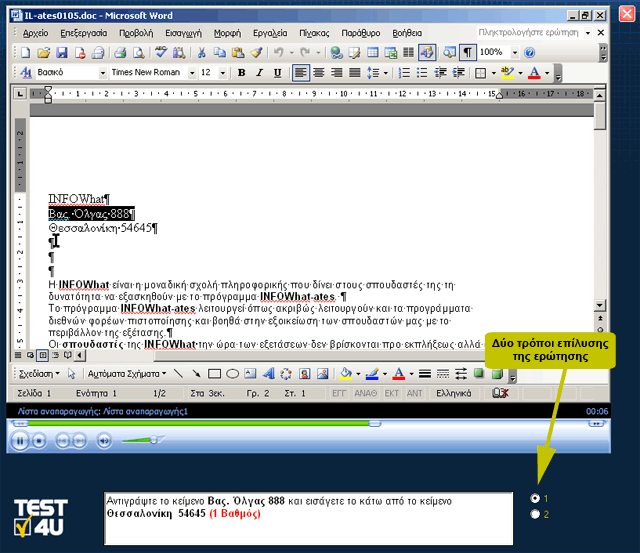Run the Spelling and Grammar check icon
The image size is (640, 553).
tap(161, 53)
